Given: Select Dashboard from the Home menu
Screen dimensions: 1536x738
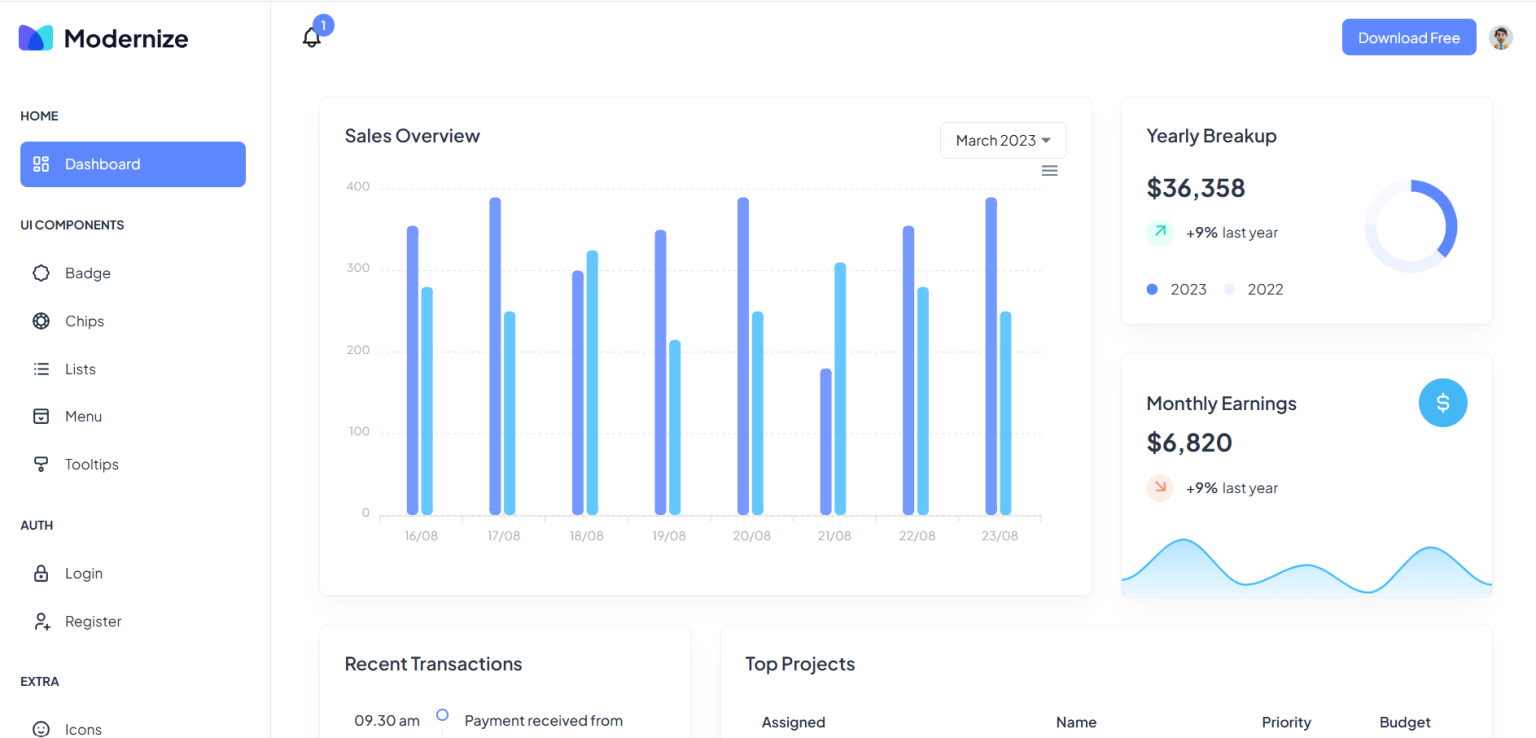Looking at the screenshot, I should point(103,164).
